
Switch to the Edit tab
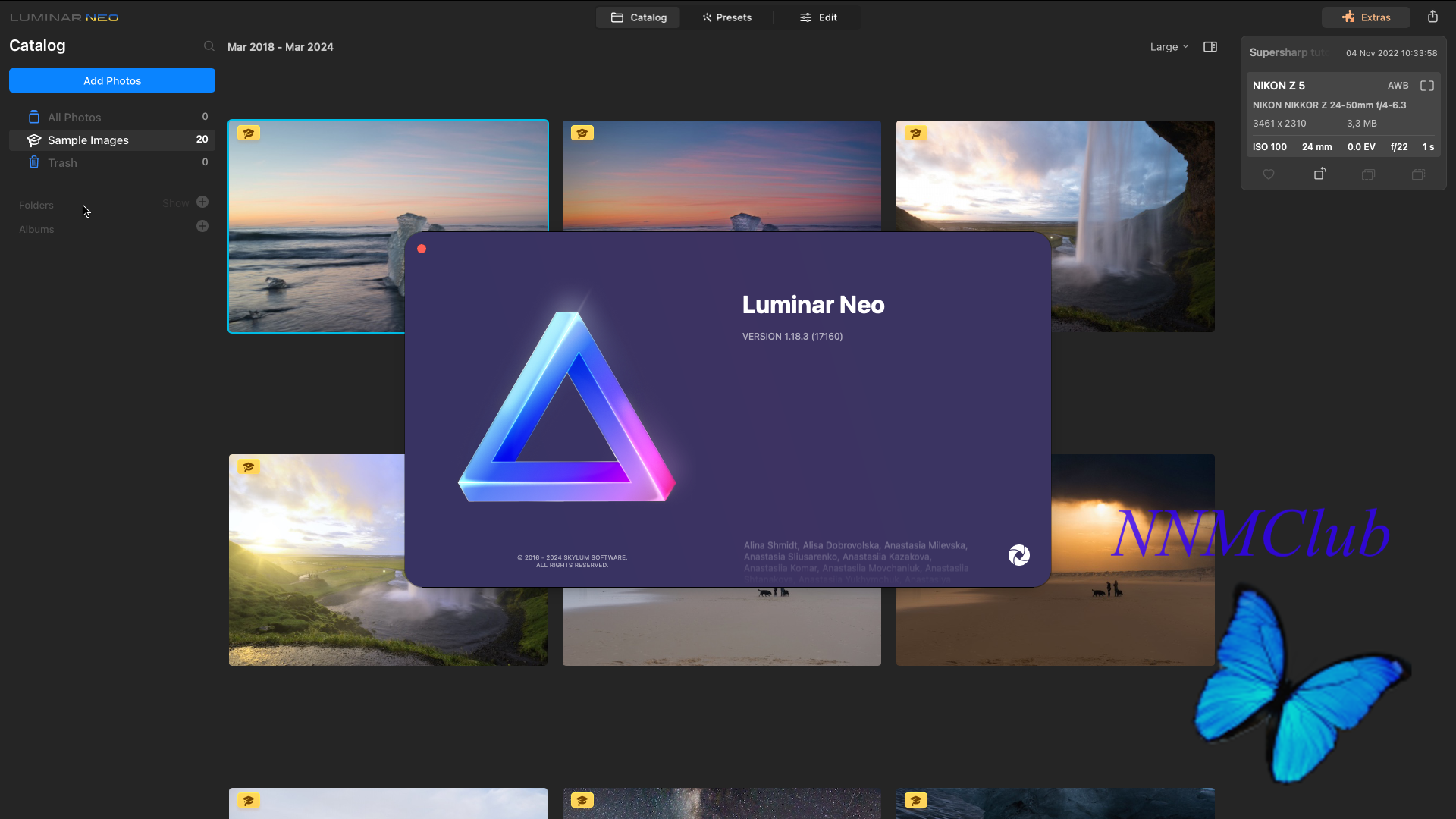[818, 17]
